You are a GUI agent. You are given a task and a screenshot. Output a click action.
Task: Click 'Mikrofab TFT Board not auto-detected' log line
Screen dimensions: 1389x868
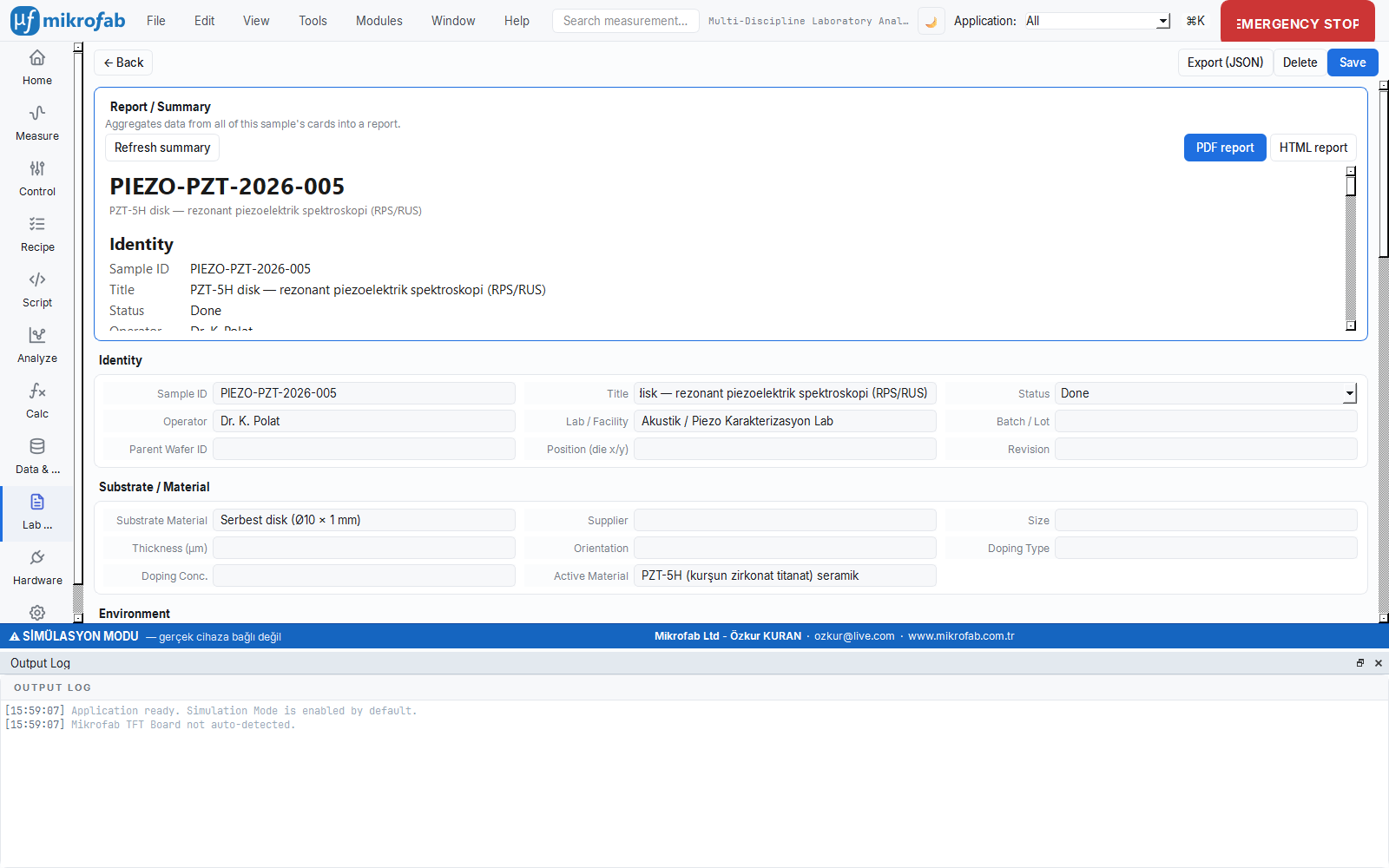tap(183, 725)
